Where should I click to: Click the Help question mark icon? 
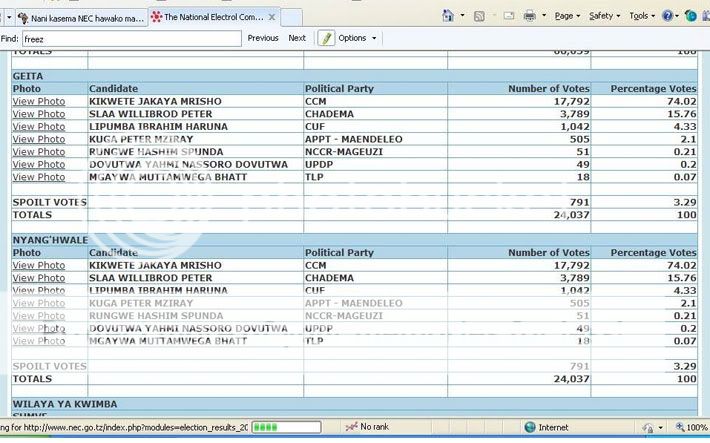coord(691,16)
